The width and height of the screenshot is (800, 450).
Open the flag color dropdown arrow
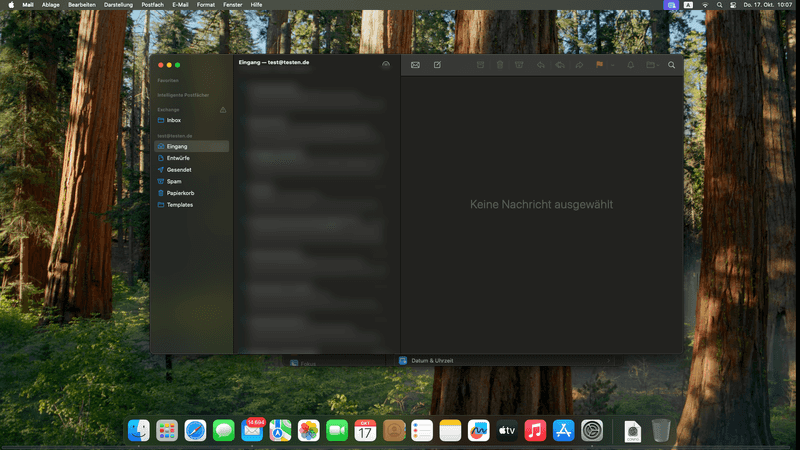click(x=610, y=65)
